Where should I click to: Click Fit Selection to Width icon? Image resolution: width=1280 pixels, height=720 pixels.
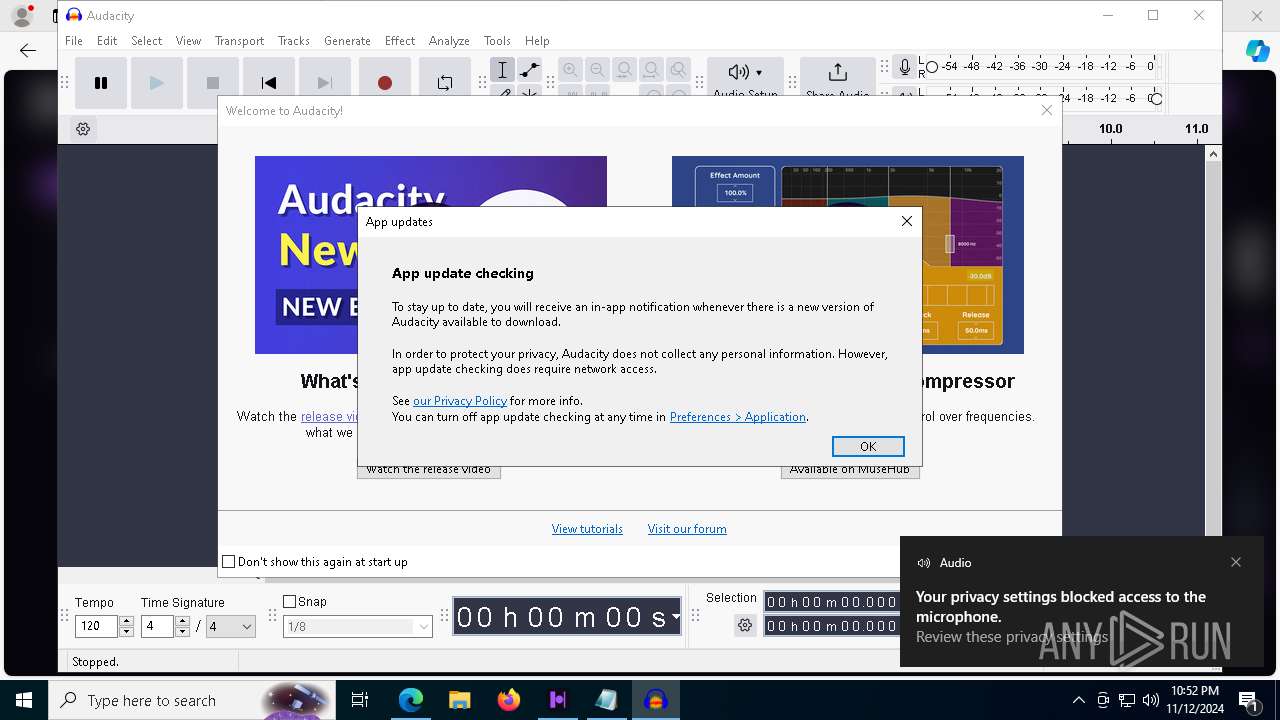point(624,70)
